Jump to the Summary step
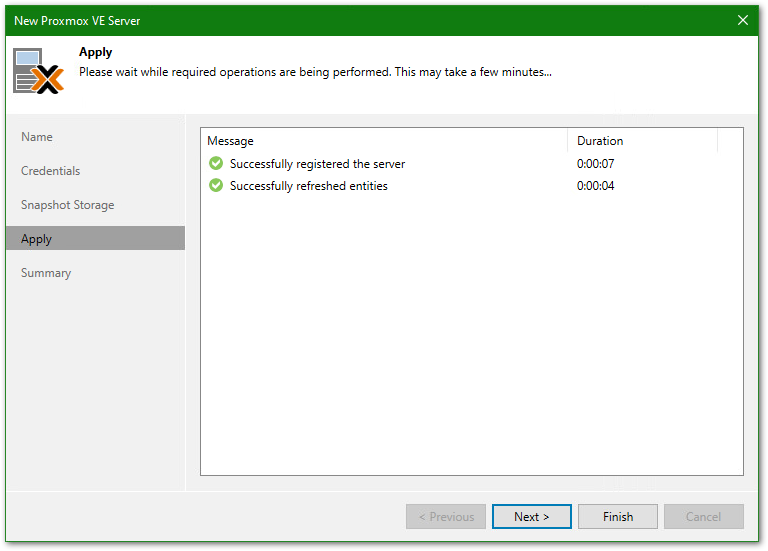The width and height of the screenshot is (768, 551). (46, 273)
